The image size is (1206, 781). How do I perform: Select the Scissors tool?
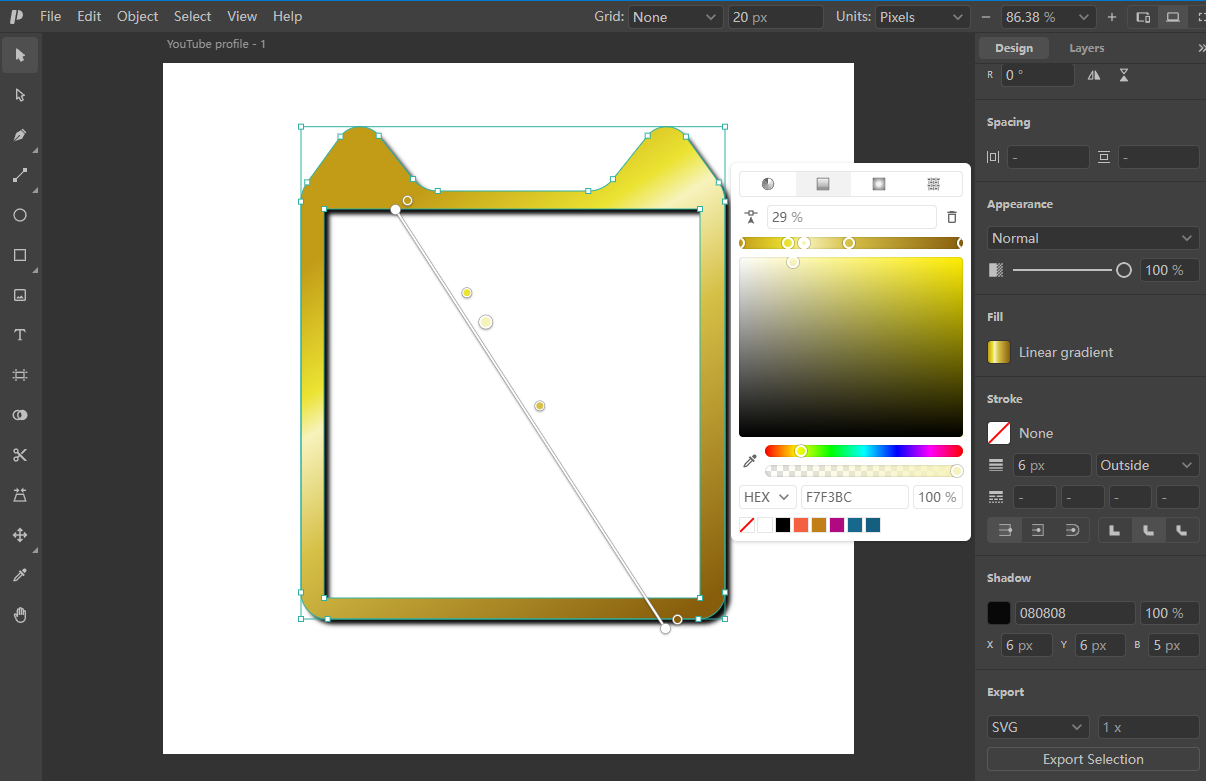point(20,455)
